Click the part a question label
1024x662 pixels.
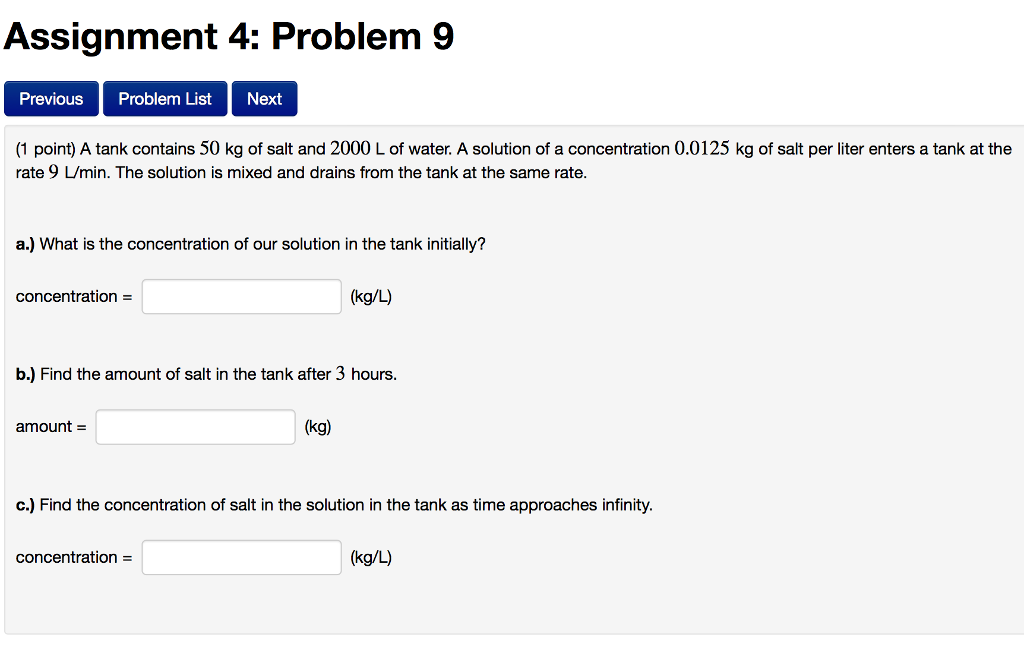pyautogui.click(x=250, y=243)
